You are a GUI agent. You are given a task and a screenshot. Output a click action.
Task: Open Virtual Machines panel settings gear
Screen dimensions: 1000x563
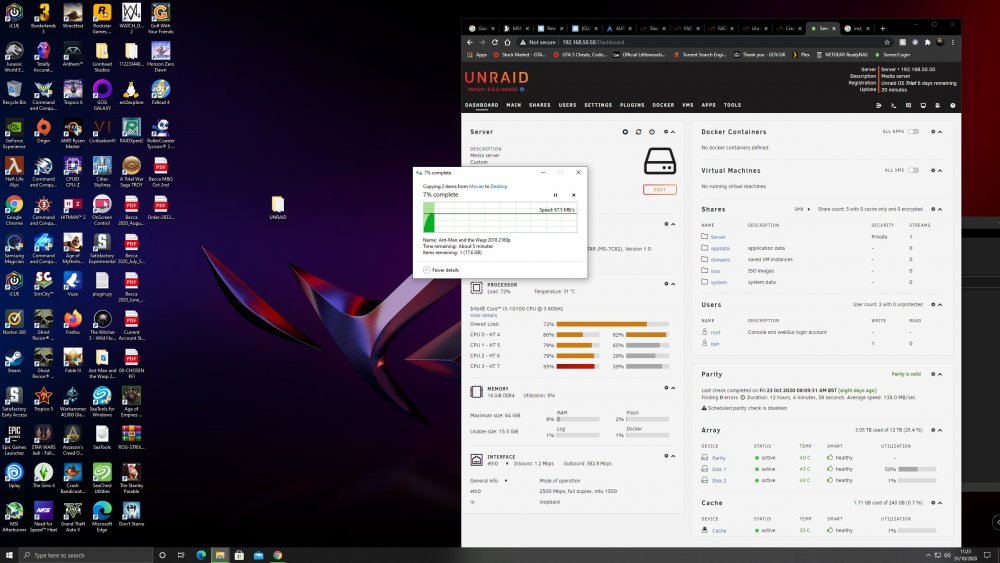[x=933, y=171]
